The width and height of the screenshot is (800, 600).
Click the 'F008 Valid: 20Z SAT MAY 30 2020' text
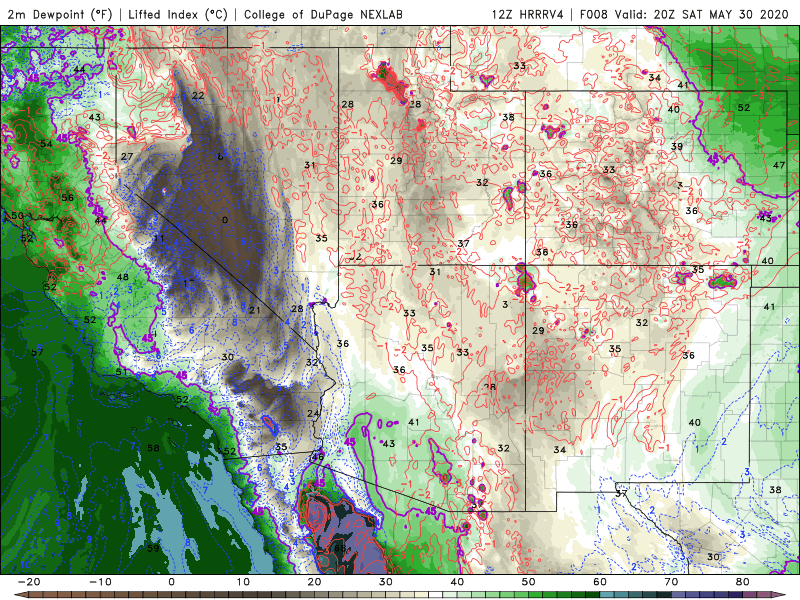coord(684,14)
